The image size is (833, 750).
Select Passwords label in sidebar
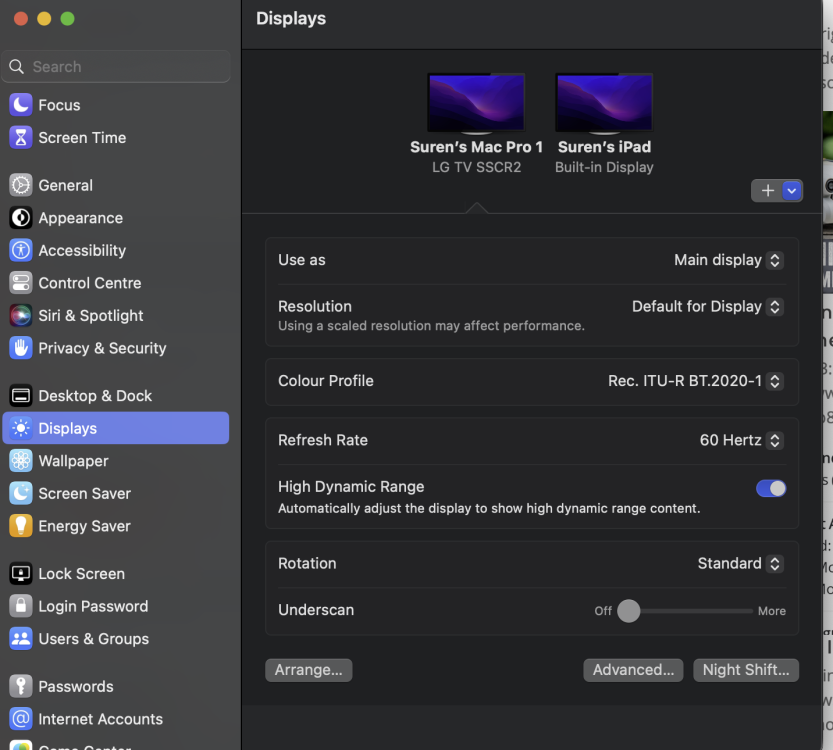click(x=76, y=687)
